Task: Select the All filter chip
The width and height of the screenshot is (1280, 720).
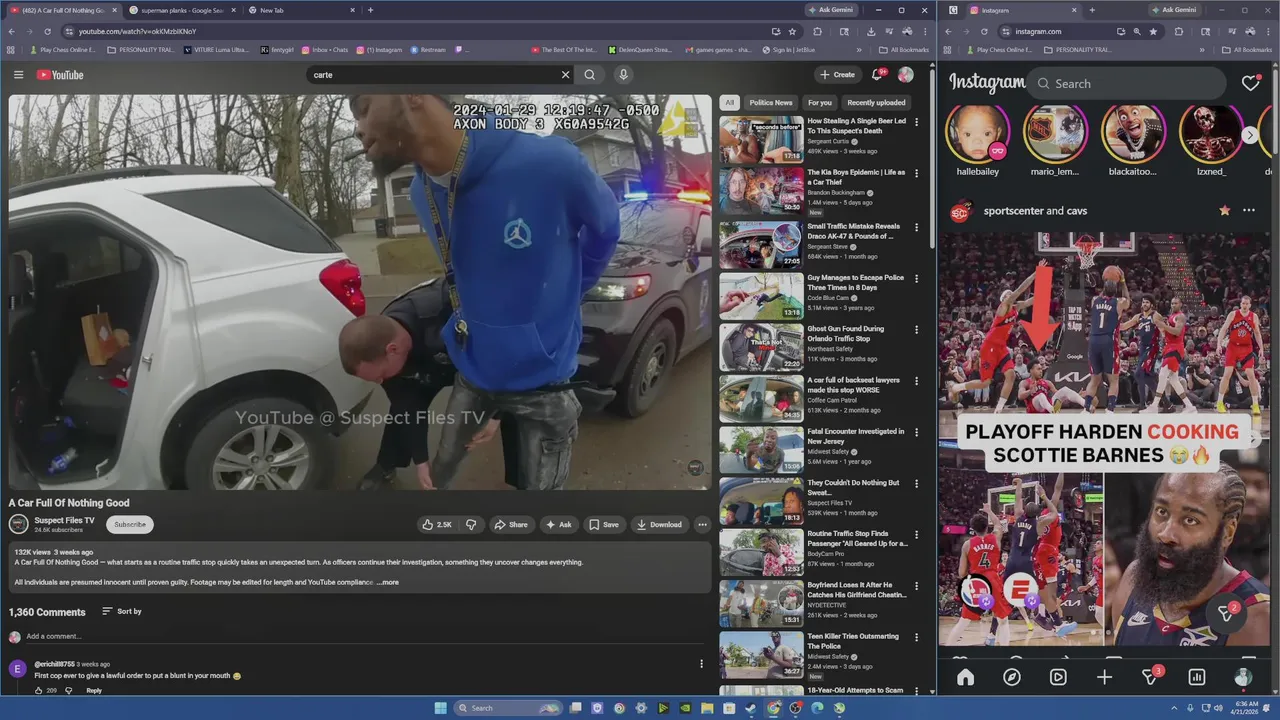Action: pyautogui.click(x=730, y=102)
